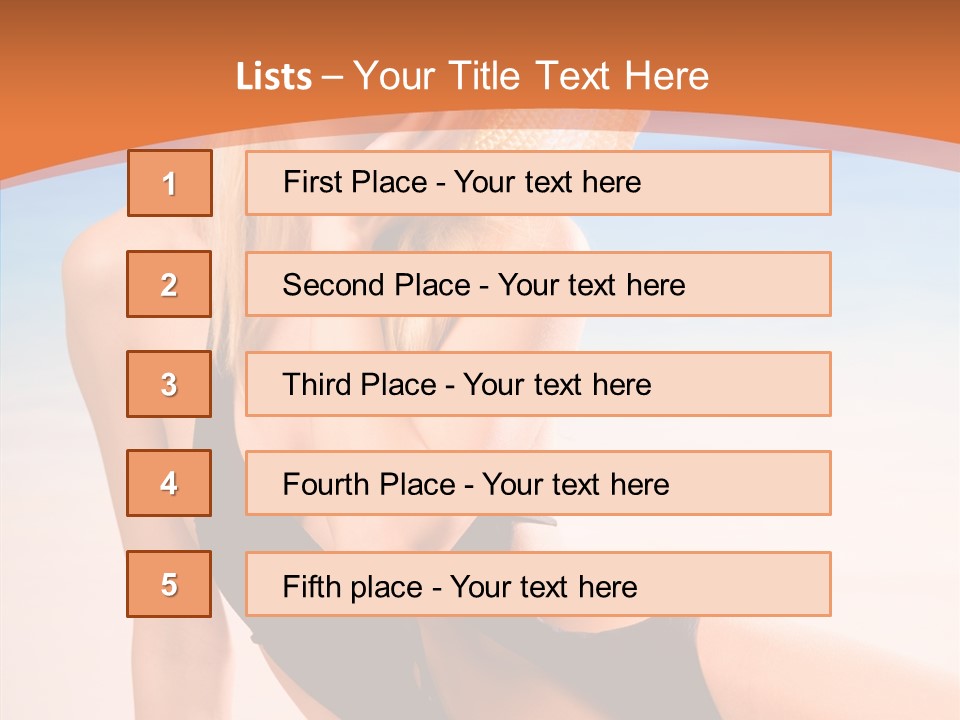Select the number 2 box

170,284
